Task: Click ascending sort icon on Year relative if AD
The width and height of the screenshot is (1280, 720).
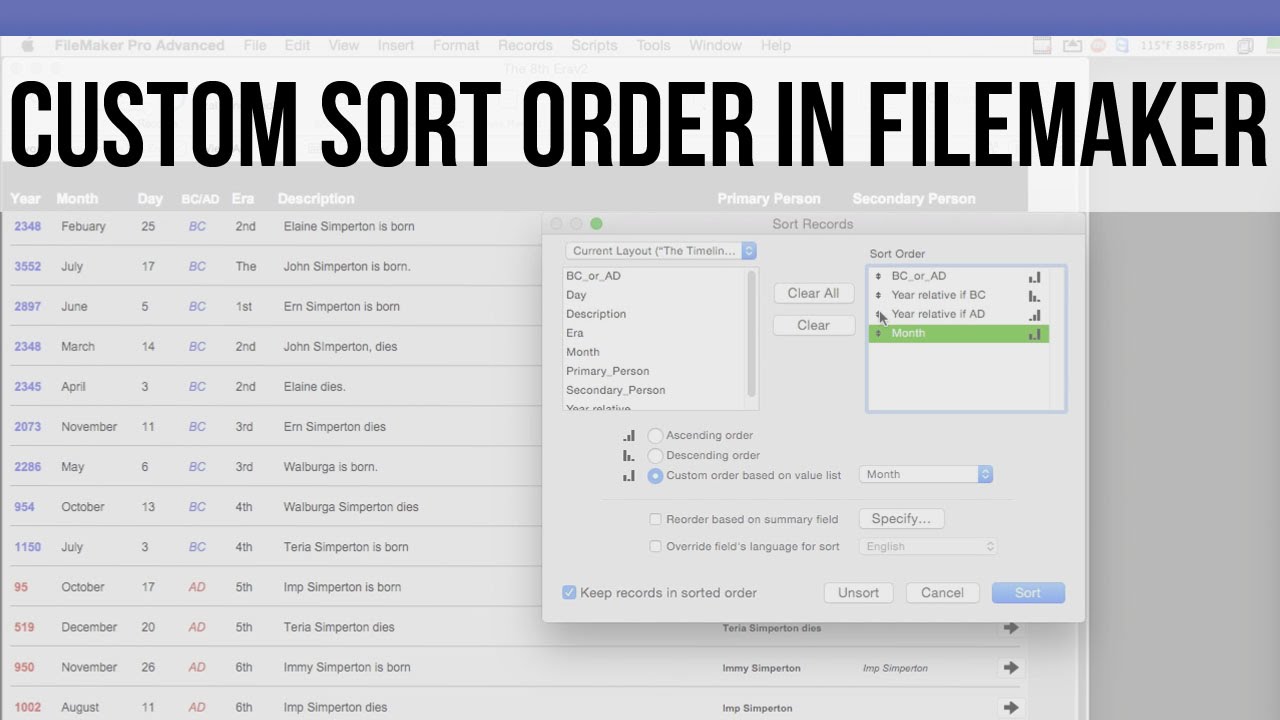Action: click(x=1034, y=315)
